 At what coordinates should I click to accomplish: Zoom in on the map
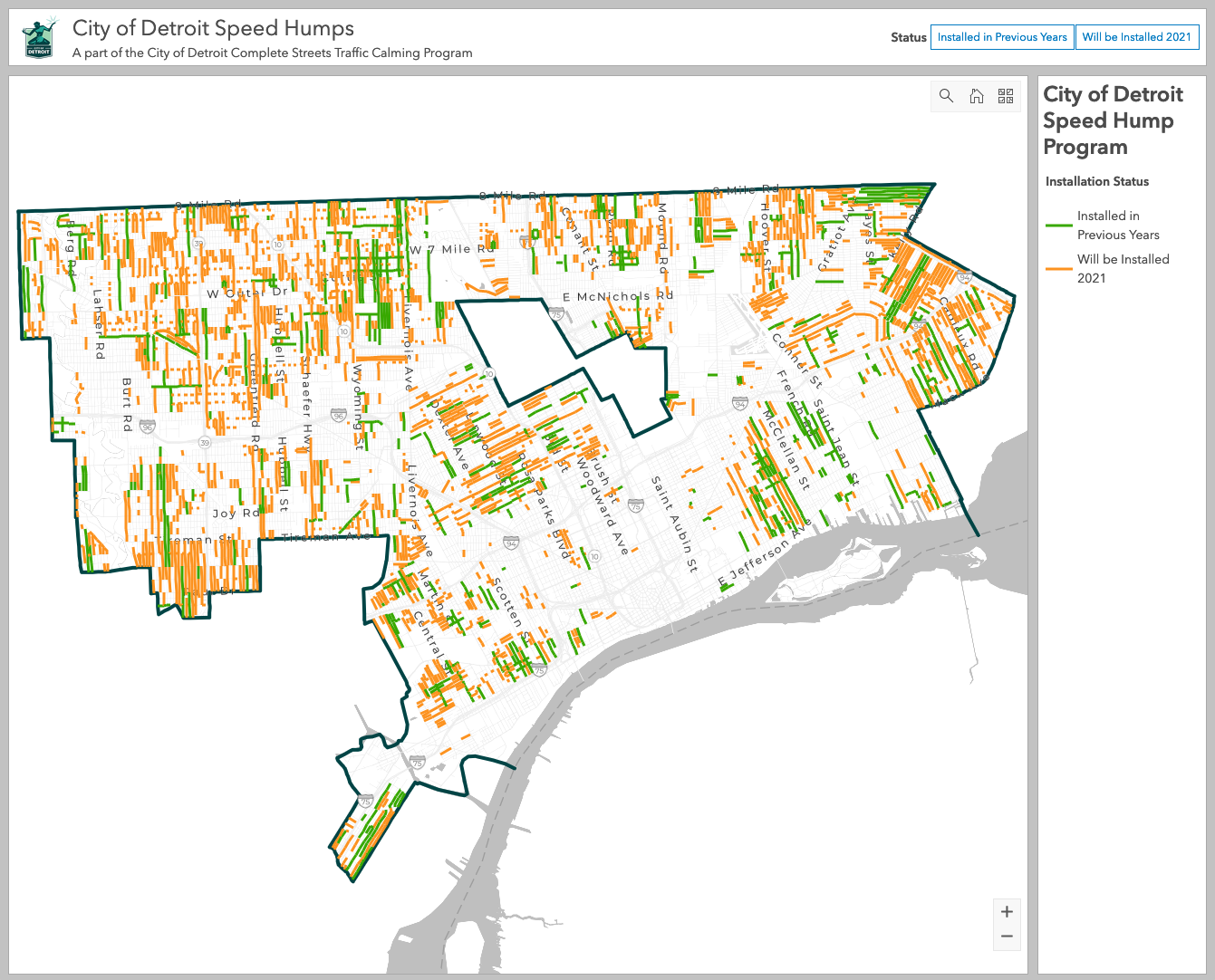point(1007,911)
